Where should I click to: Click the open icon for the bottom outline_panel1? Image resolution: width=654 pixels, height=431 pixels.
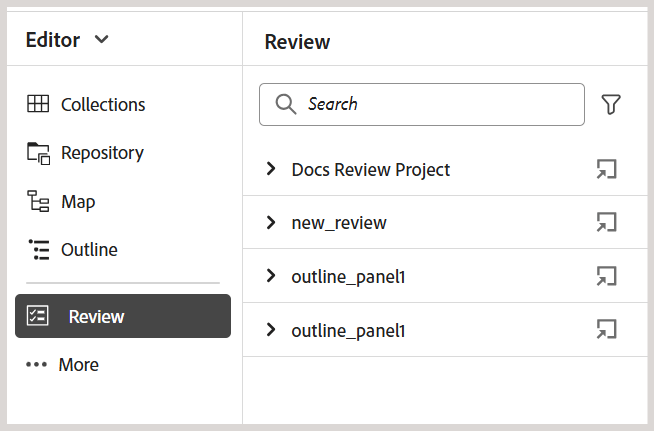click(x=605, y=329)
